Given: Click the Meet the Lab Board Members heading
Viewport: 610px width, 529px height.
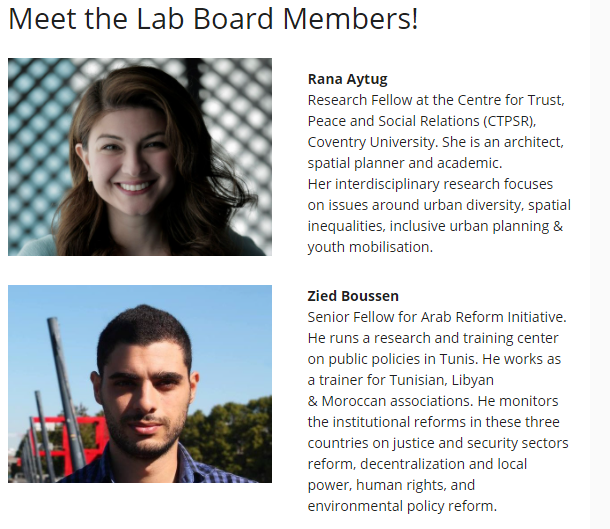Looking at the screenshot, I should (x=213, y=18).
